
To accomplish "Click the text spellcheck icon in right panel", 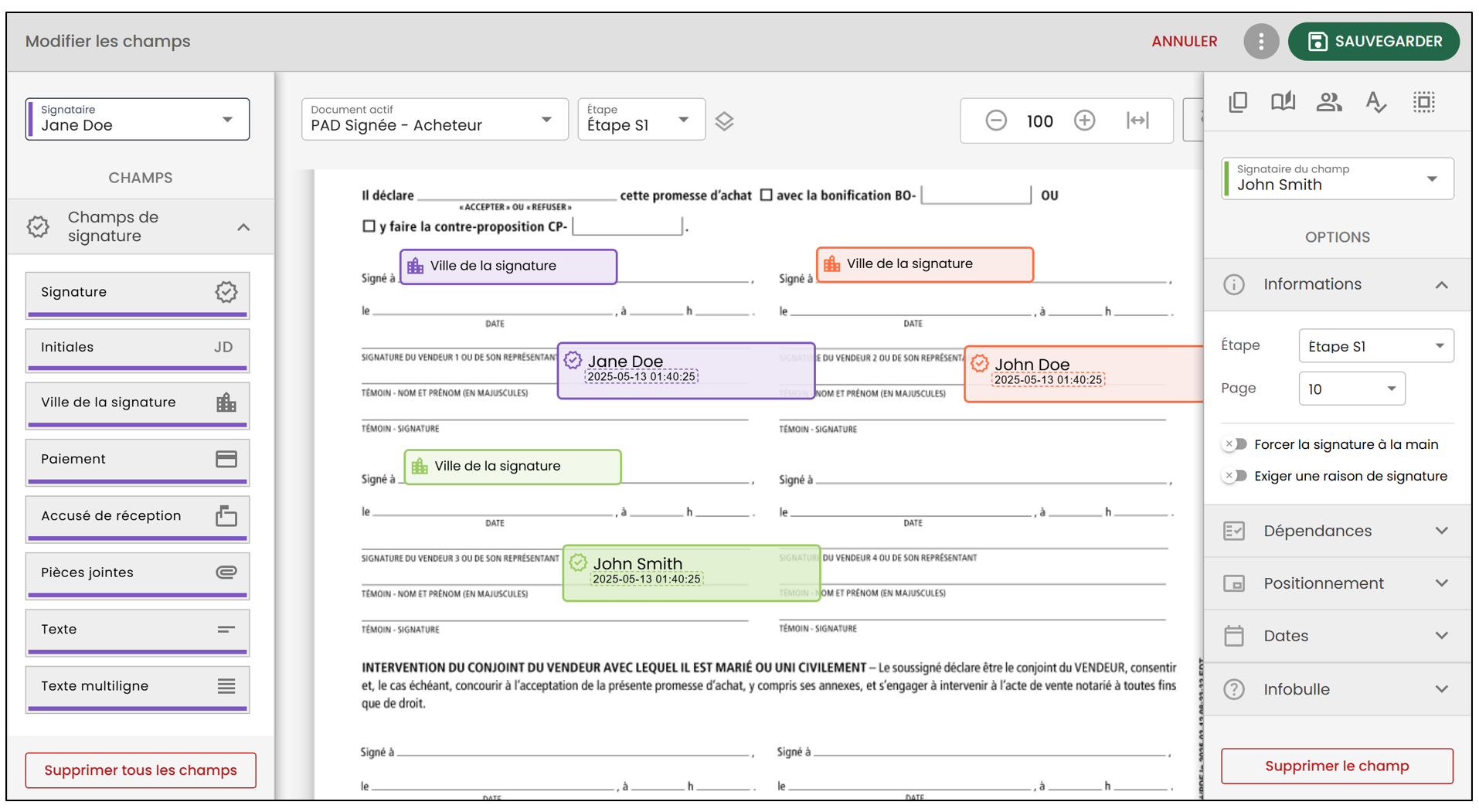I will (1375, 102).
